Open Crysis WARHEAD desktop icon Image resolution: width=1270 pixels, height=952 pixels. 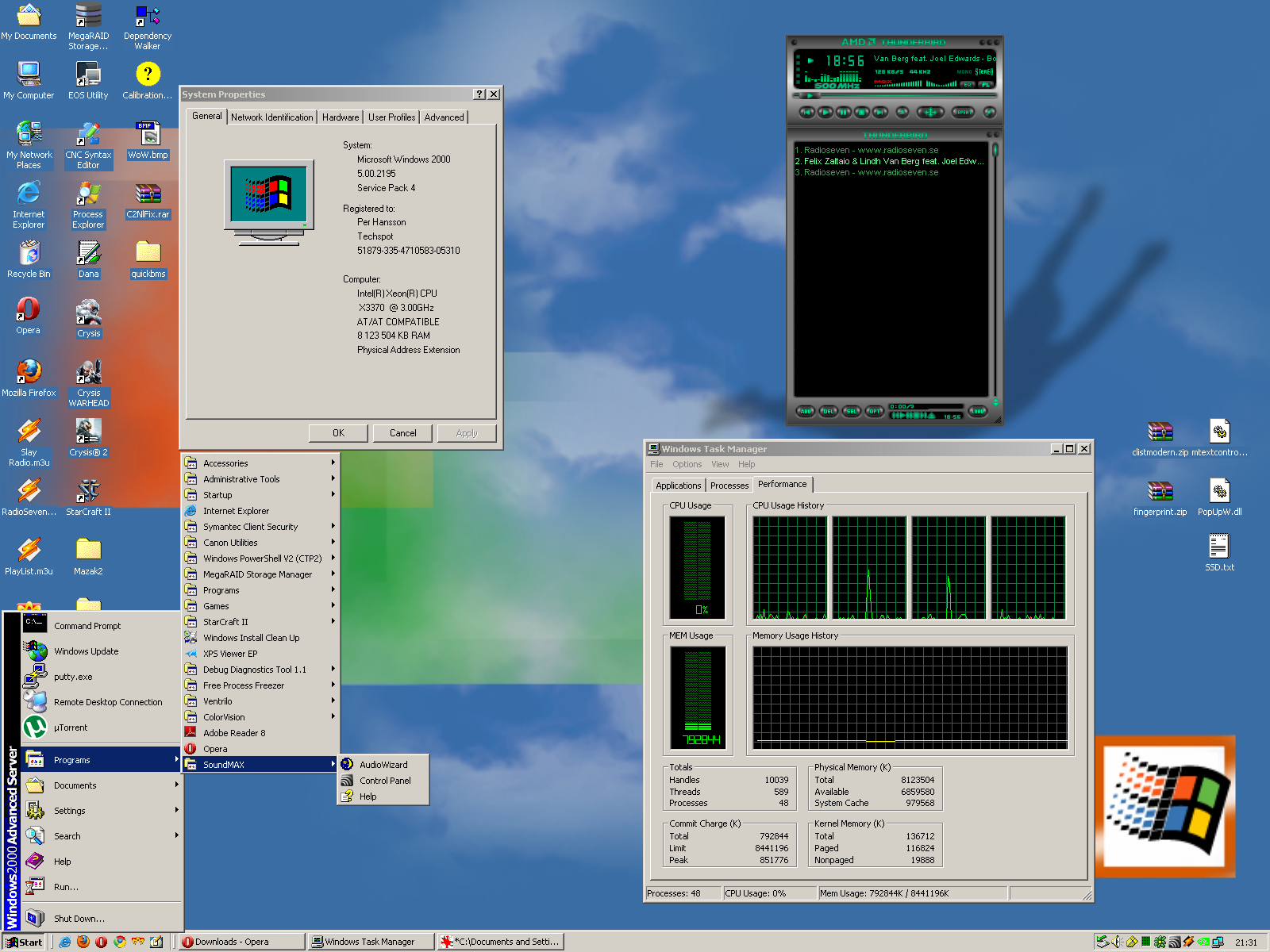(x=88, y=384)
